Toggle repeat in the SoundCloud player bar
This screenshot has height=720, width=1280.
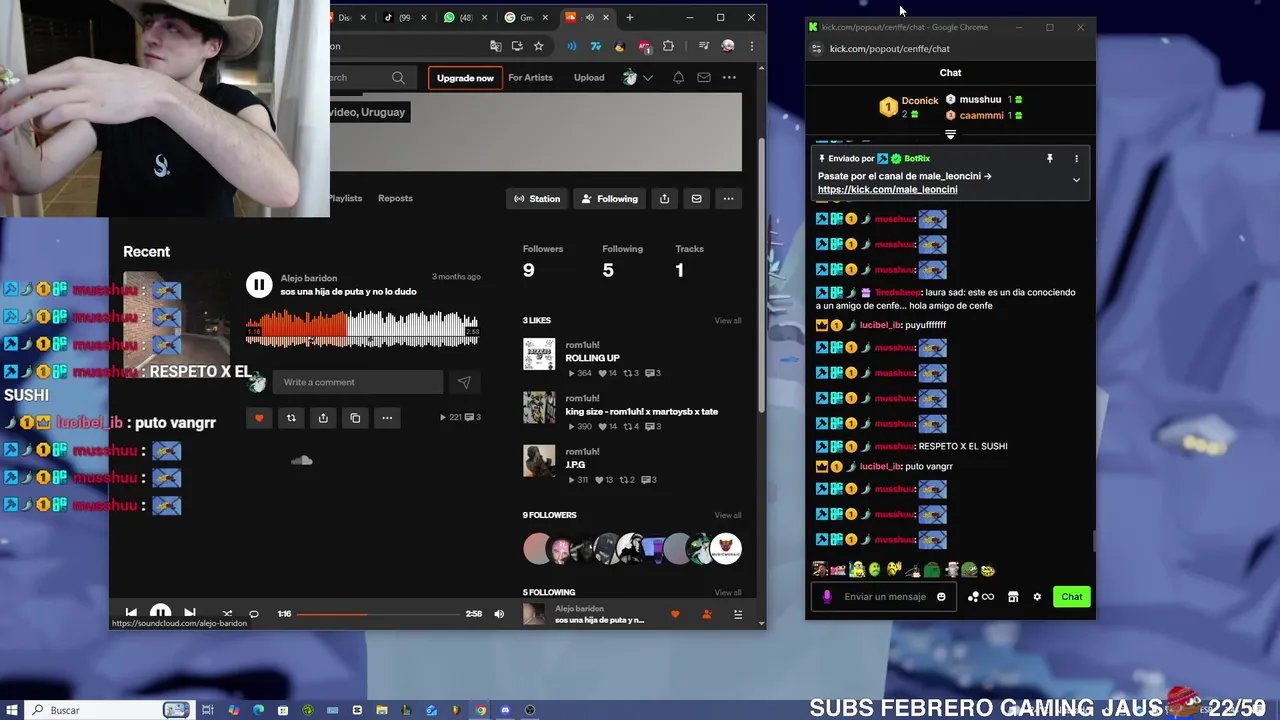point(254,614)
